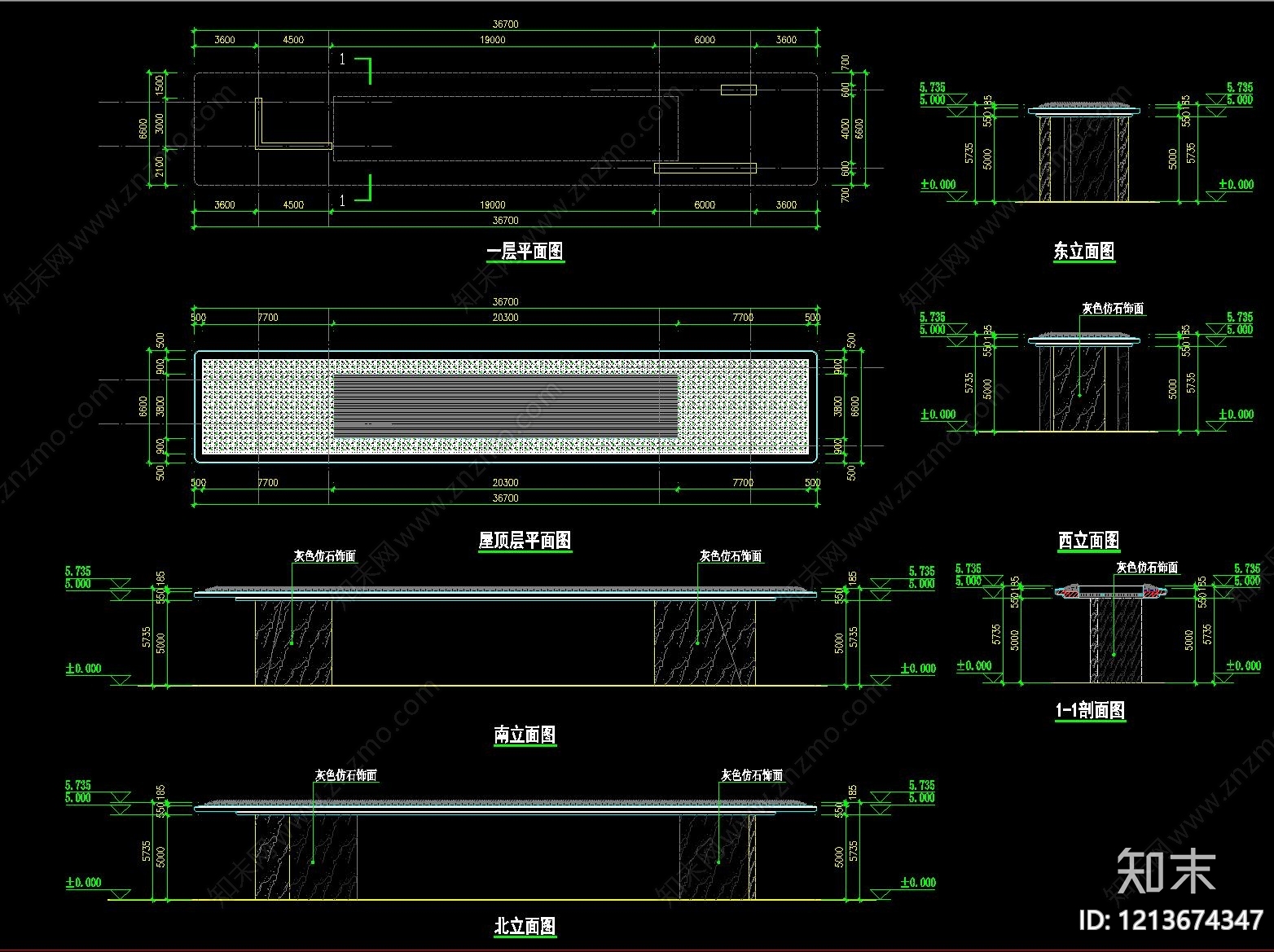Select the stone column in east elevation
Screen dimensions: 1274x952
click(x=1084, y=159)
